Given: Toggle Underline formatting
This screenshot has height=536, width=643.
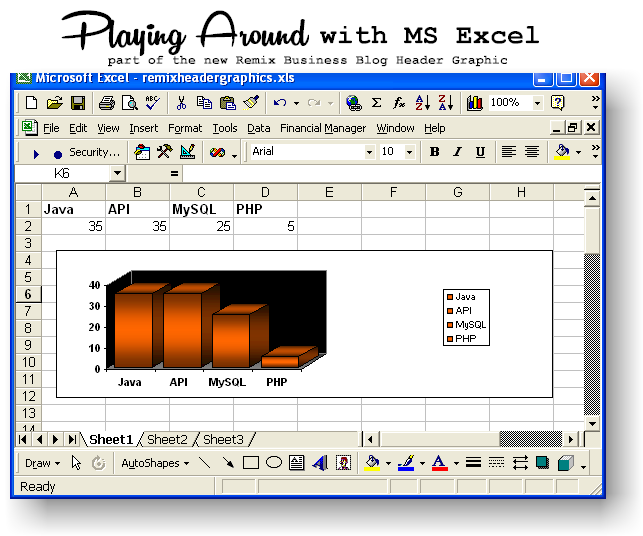Looking at the screenshot, I should pos(480,152).
